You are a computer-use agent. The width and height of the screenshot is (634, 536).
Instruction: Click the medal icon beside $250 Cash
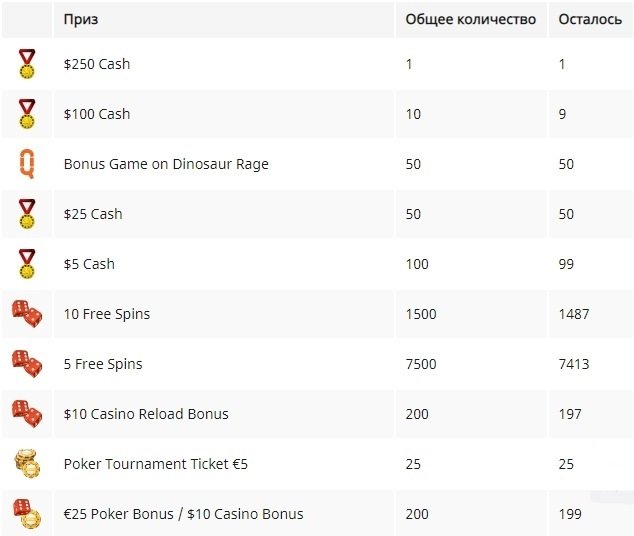pyautogui.click(x=27, y=64)
